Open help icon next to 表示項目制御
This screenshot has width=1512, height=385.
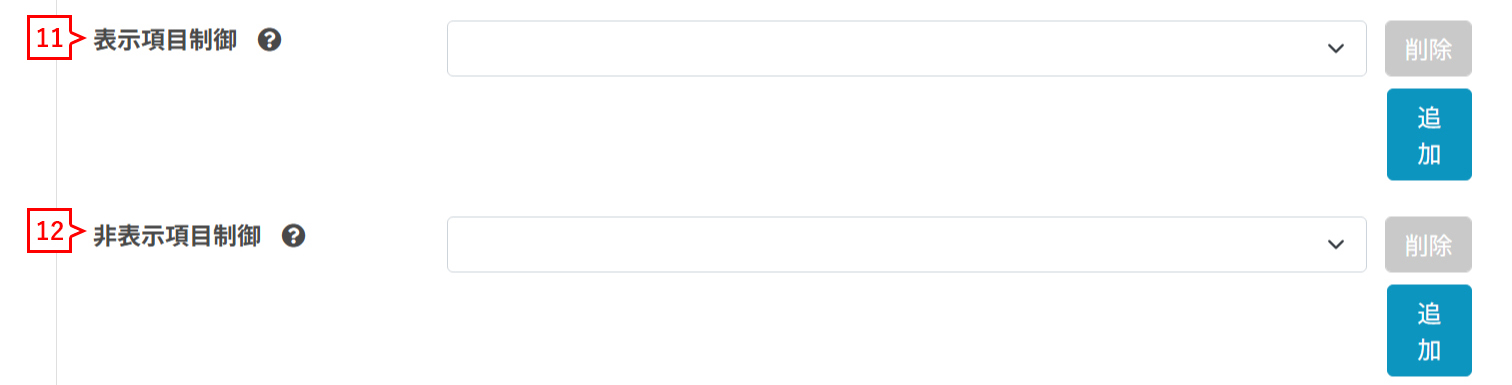point(269,40)
